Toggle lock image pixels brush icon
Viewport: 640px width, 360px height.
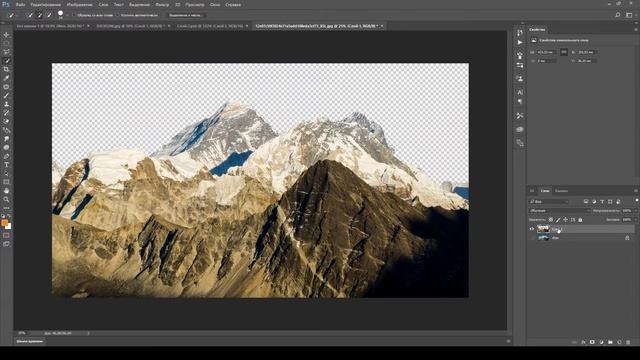(x=558, y=220)
